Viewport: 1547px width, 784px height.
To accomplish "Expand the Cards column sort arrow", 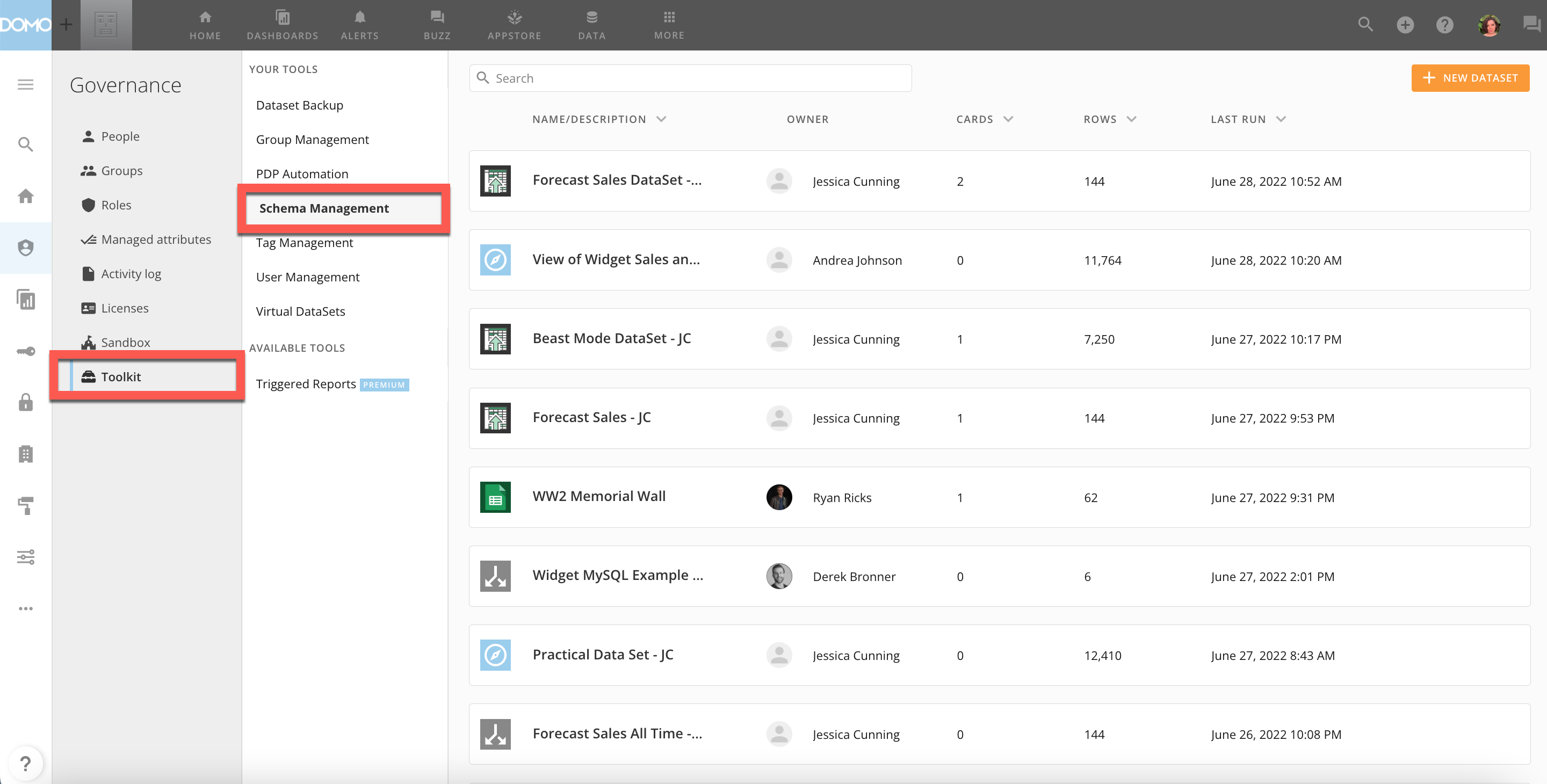I will (x=1008, y=119).
